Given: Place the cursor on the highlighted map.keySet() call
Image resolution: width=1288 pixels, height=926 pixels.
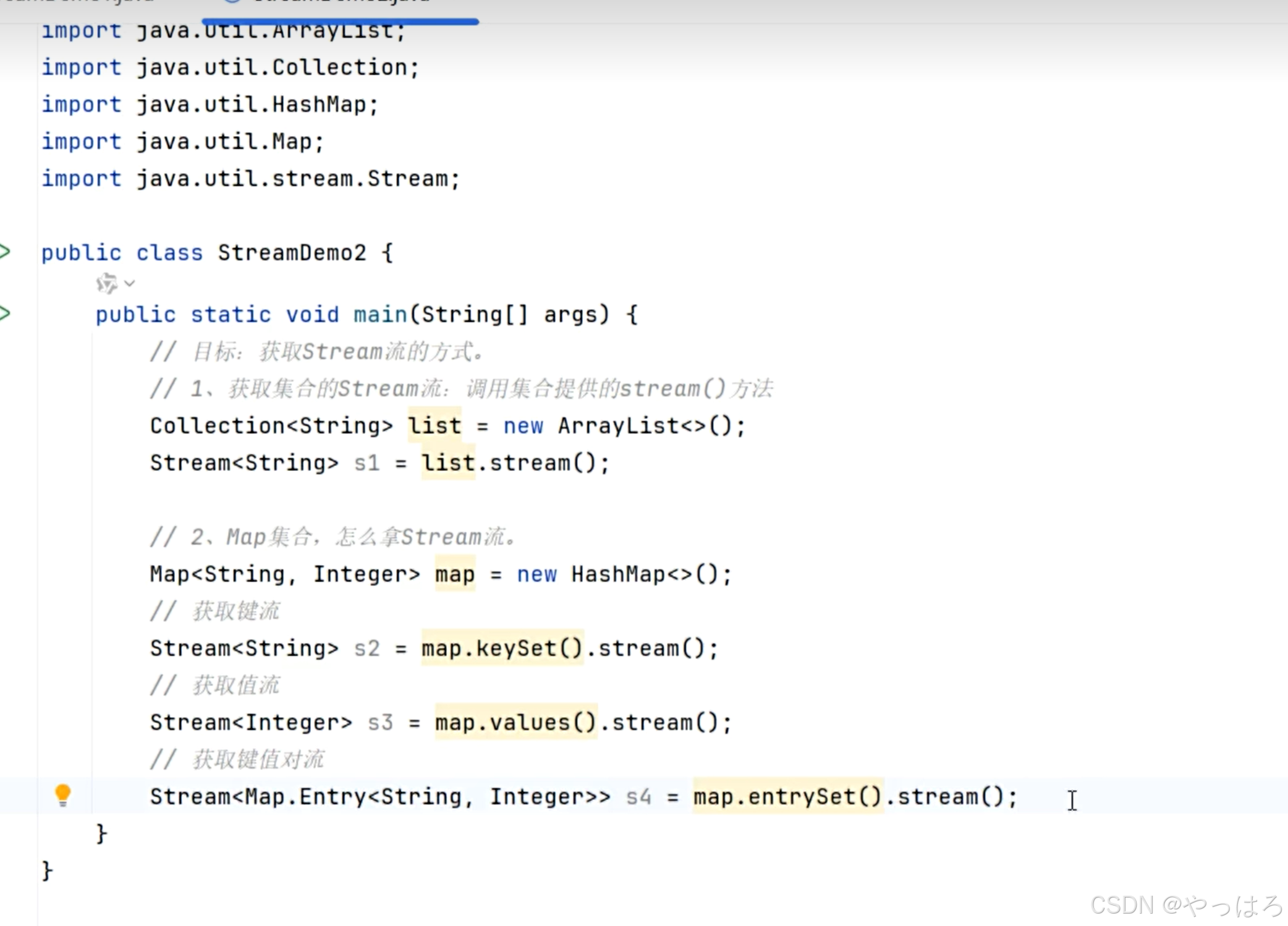Looking at the screenshot, I should 502,648.
